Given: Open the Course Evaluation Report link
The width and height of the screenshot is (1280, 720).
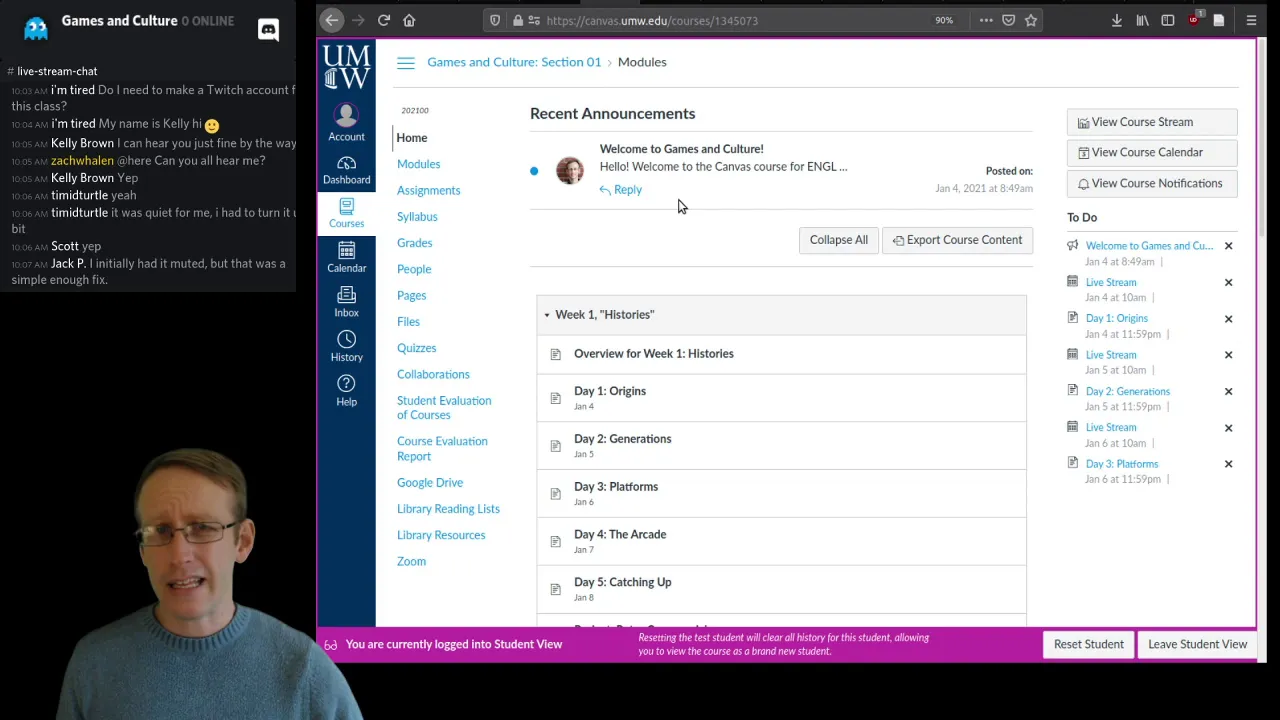Looking at the screenshot, I should click(442, 448).
